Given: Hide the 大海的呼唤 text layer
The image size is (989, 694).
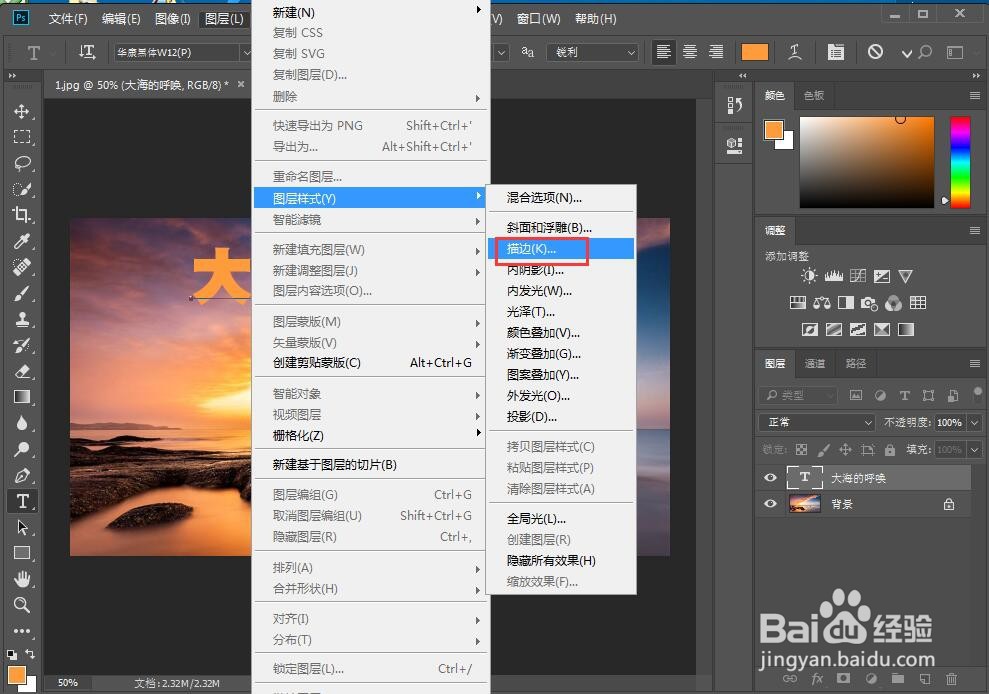Looking at the screenshot, I should pos(770,478).
